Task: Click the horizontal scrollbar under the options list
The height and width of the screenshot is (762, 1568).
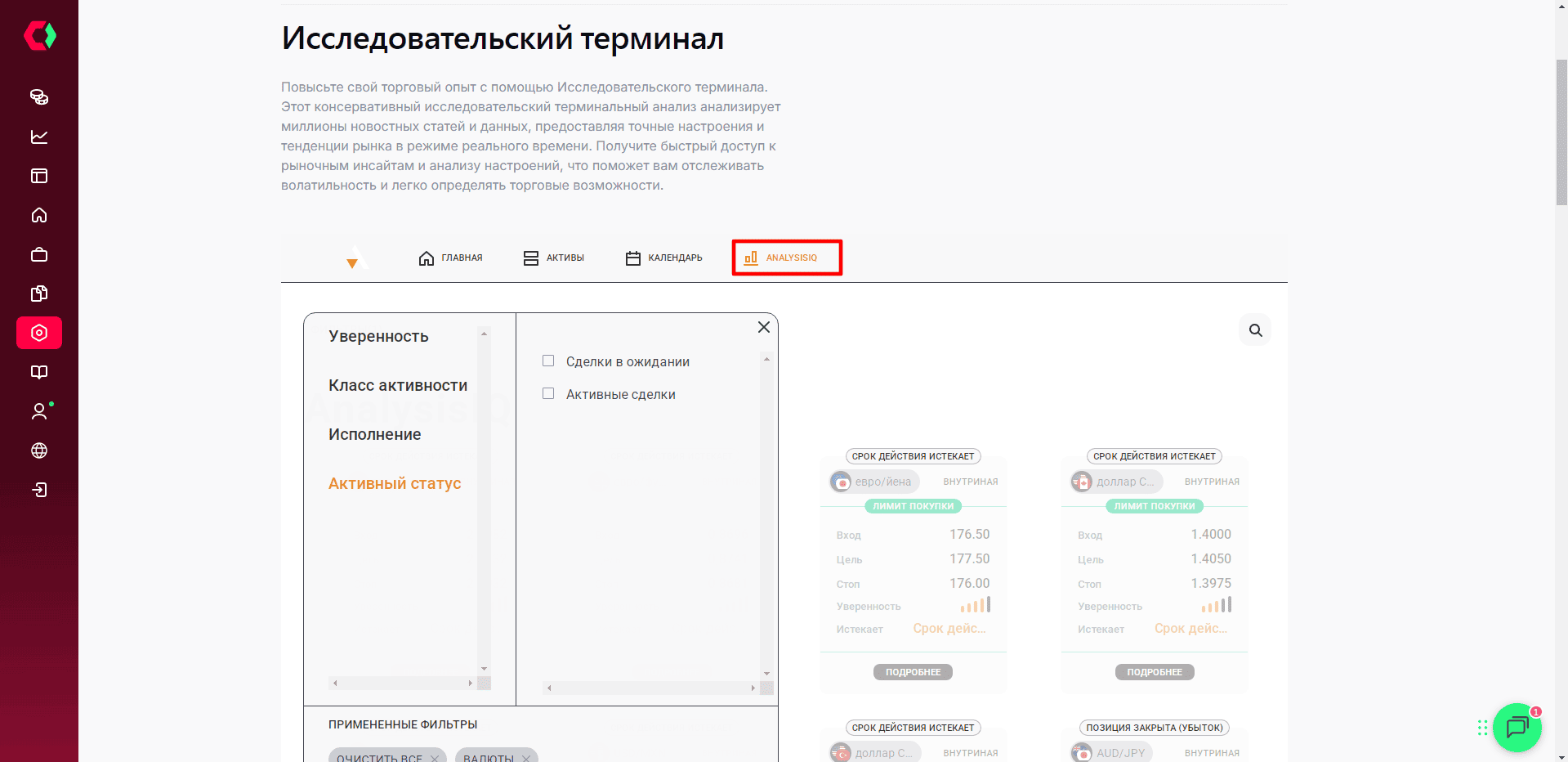Action: click(x=651, y=688)
